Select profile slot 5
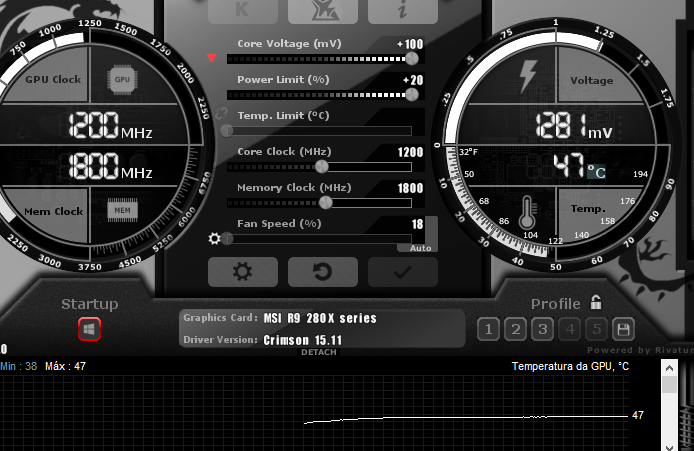This screenshot has height=451, width=694. point(597,329)
